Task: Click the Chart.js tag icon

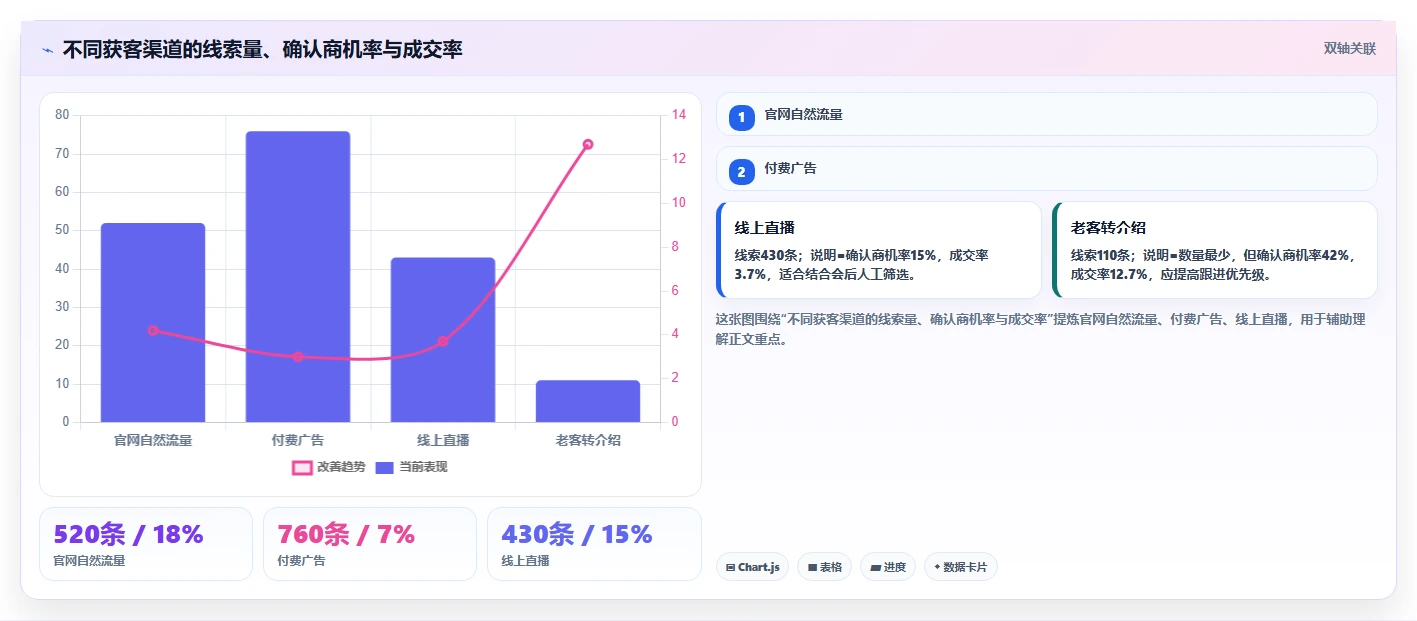Action: (x=730, y=567)
